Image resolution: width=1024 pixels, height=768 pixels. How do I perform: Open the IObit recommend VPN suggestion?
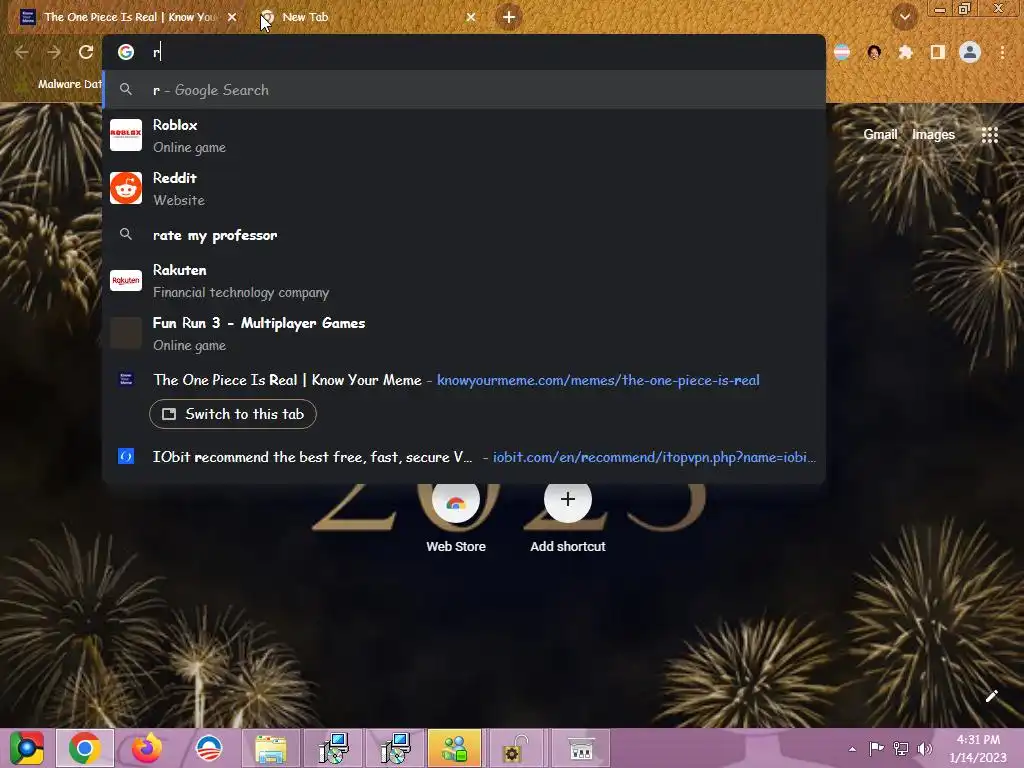464,456
